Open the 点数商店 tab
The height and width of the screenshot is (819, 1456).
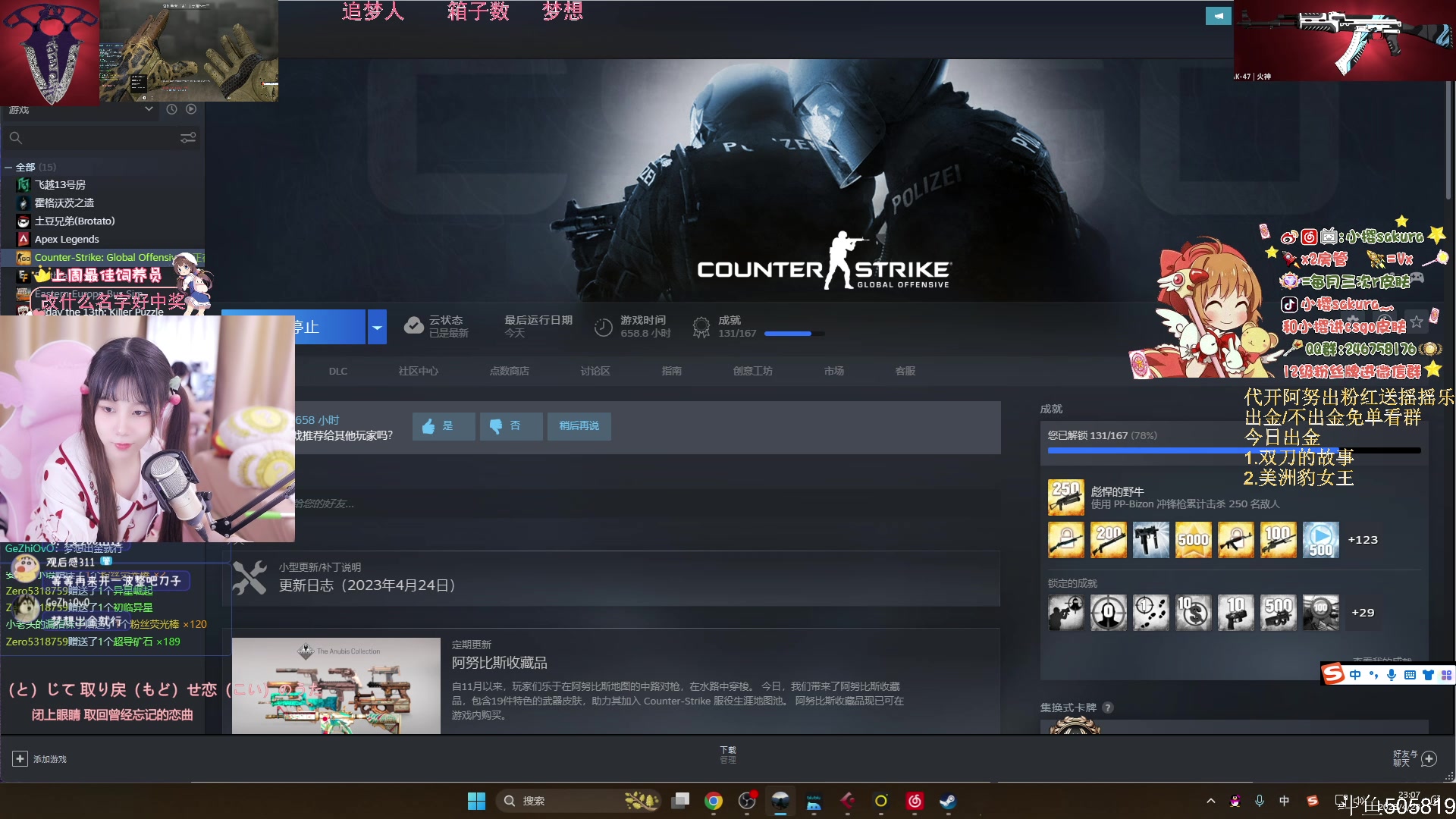[x=510, y=372]
